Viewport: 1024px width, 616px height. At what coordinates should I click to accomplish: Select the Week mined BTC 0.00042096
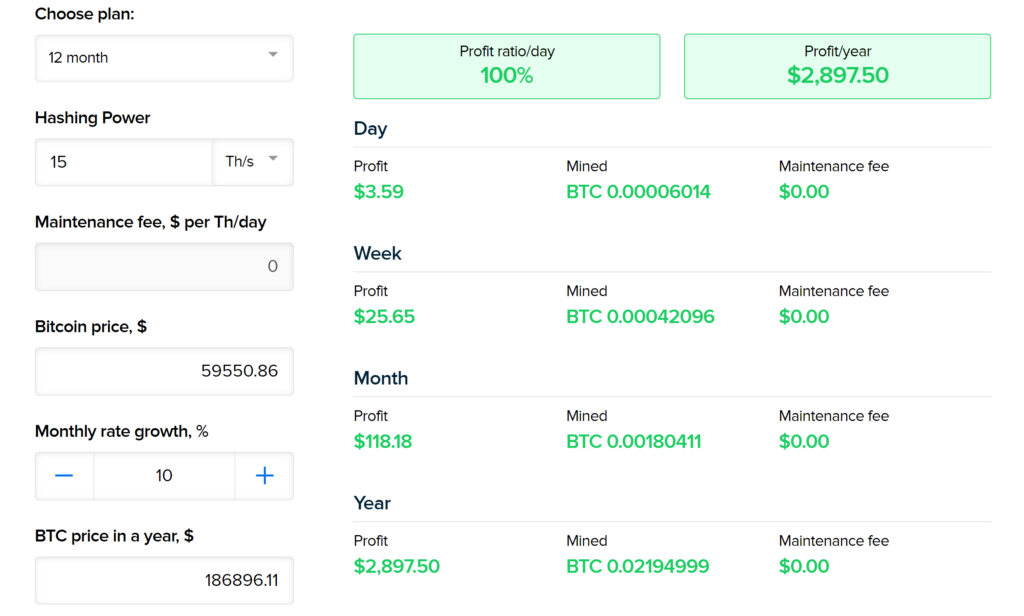[x=640, y=317]
